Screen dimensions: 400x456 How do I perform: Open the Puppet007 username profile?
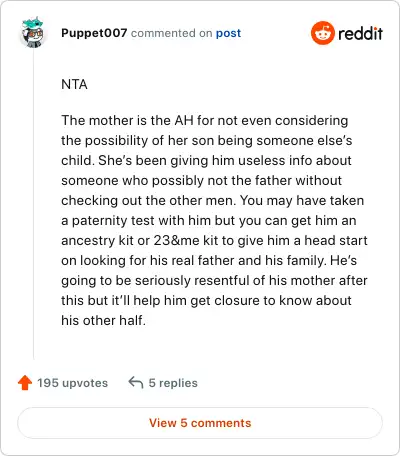pos(94,33)
